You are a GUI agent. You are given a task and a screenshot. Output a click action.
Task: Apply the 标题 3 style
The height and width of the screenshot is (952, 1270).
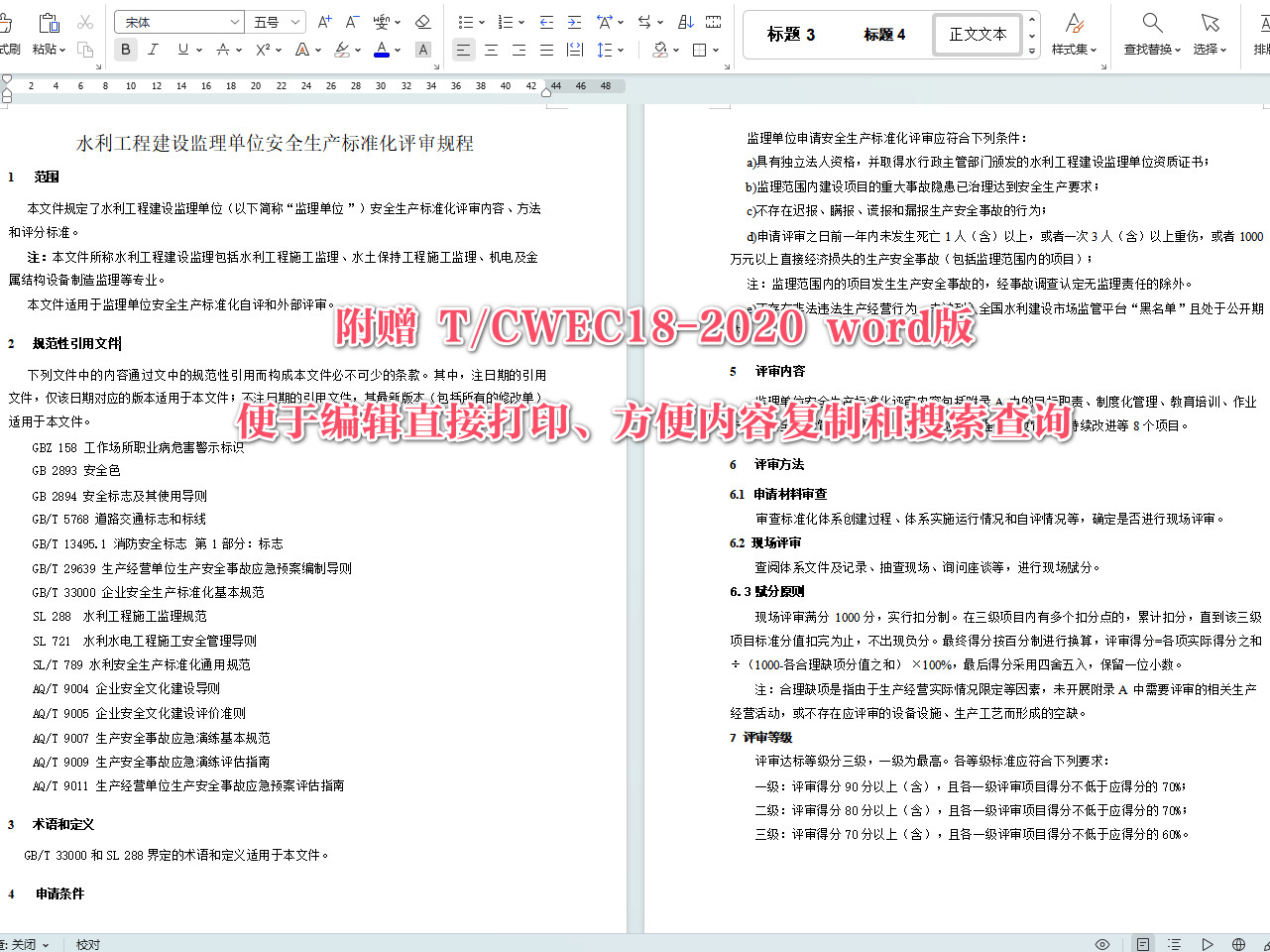point(788,34)
